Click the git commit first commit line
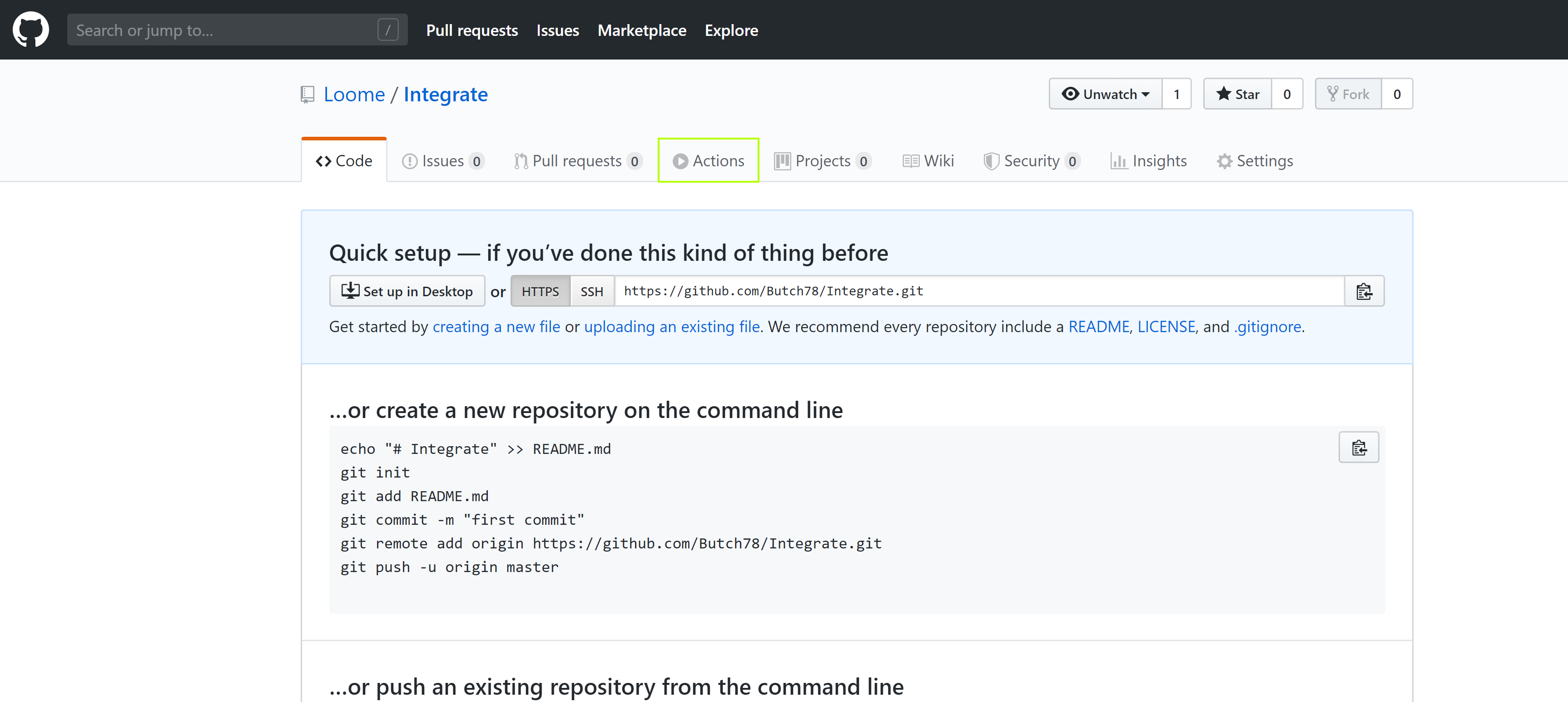Viewport: 1568px width, 702px height. (462, 520)
